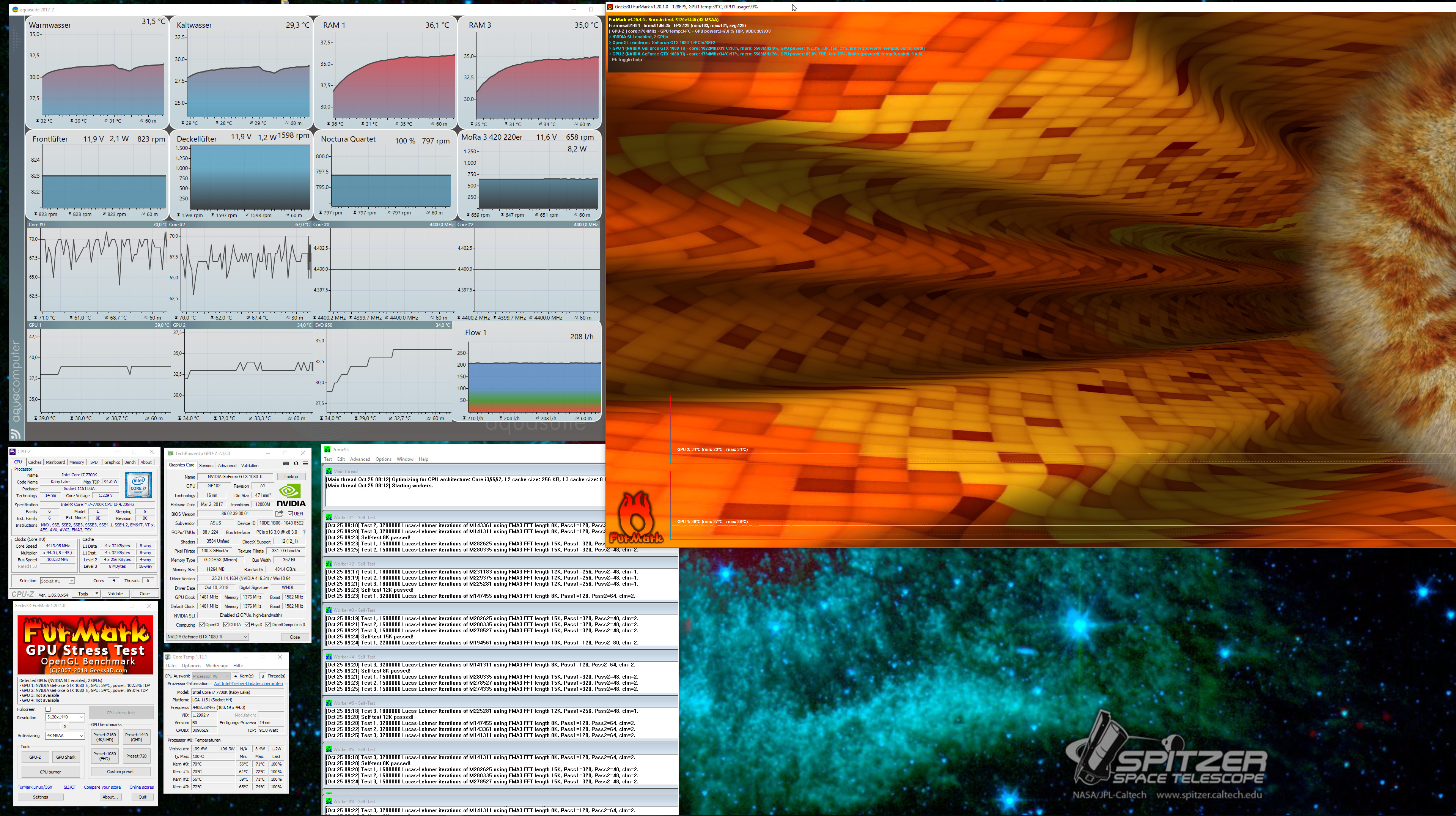Click Bus Interface question mark icon

tap(304, 532)
